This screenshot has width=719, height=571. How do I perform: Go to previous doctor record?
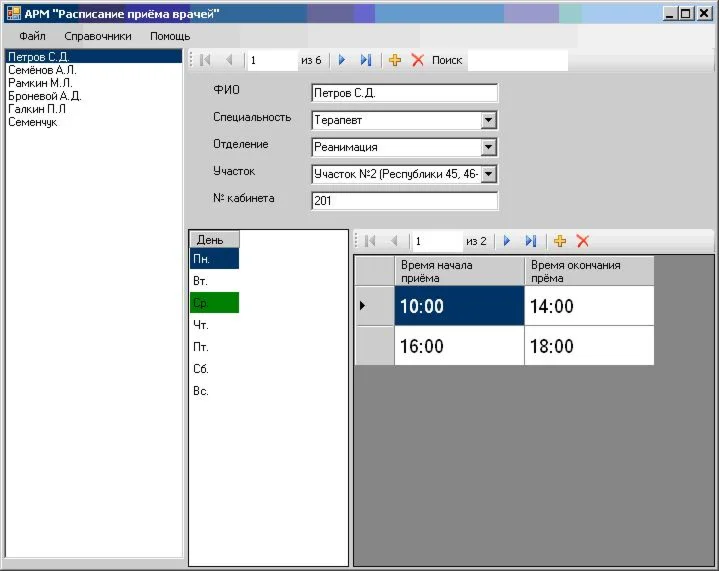[230, 60]
